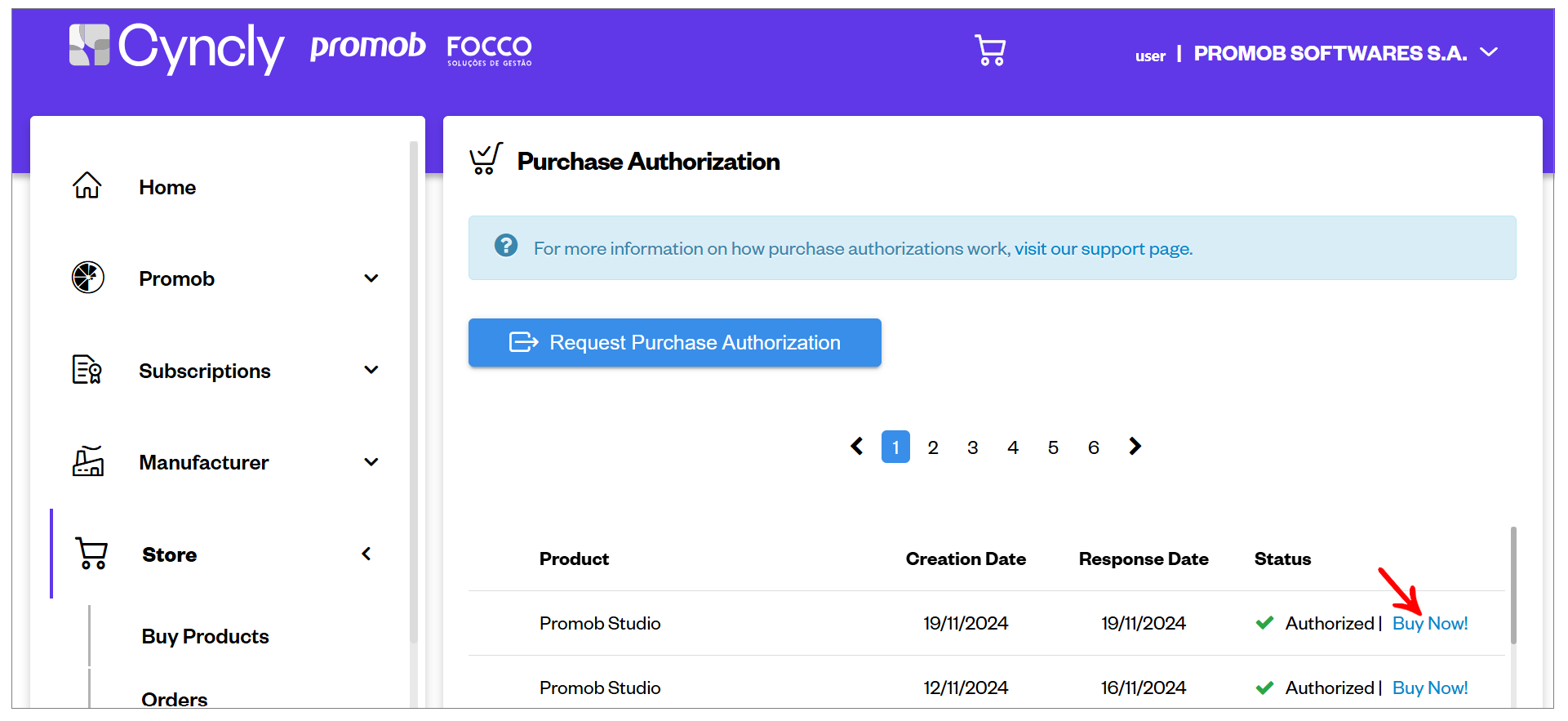The image size is (1568, 721).
Task: Click the table vertical scrollbar
Action: coord(1513,585)
